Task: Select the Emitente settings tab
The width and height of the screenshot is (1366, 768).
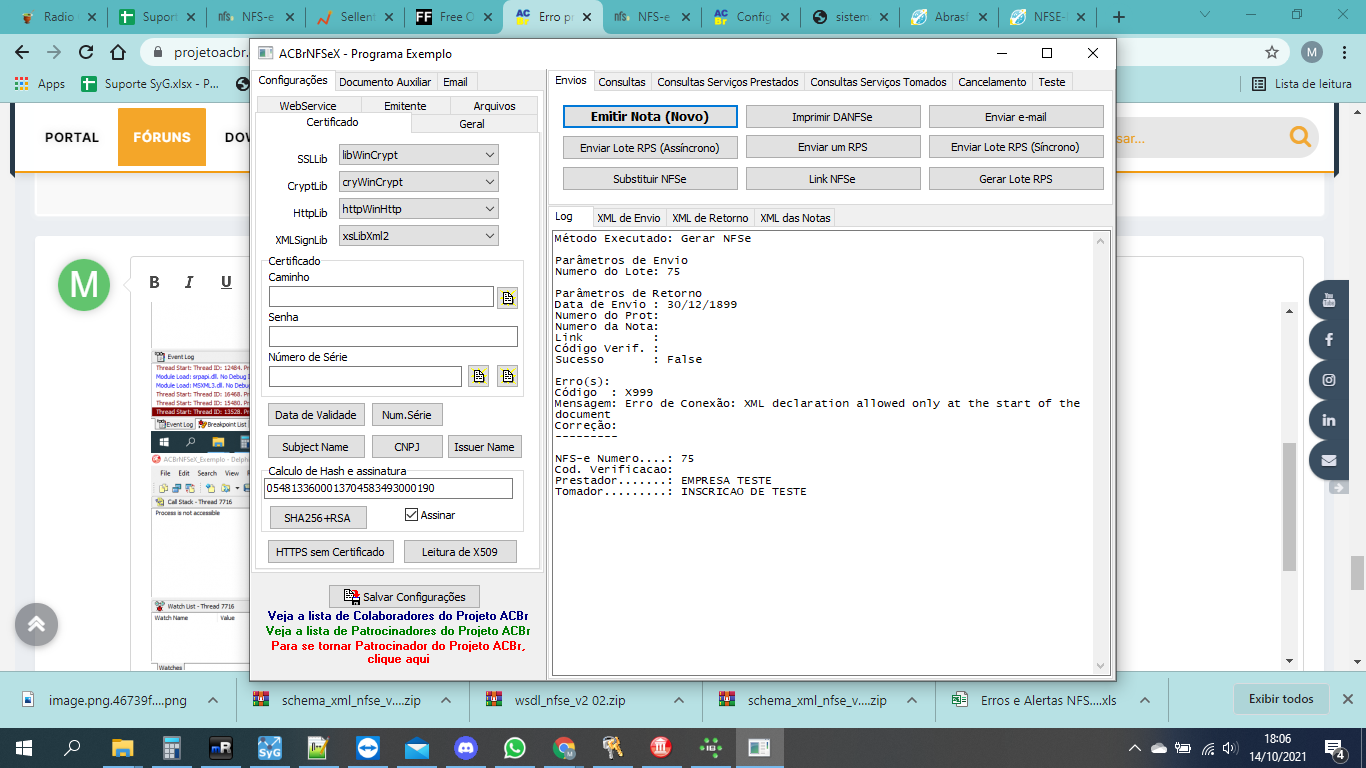Action: pyautogui.click(x=405, y=105)
